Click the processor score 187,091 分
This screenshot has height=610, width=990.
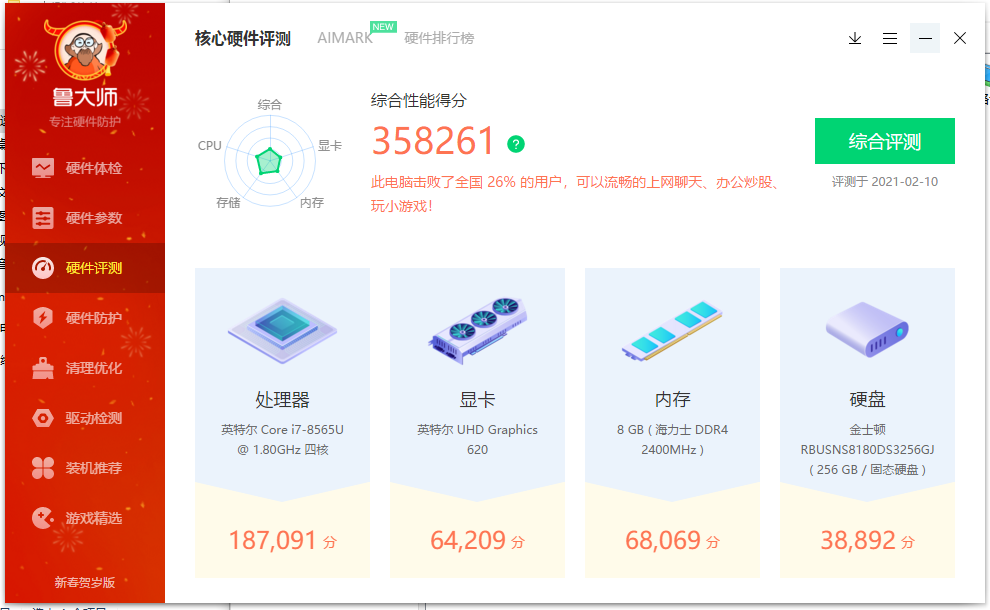click(x=282, y=541)
